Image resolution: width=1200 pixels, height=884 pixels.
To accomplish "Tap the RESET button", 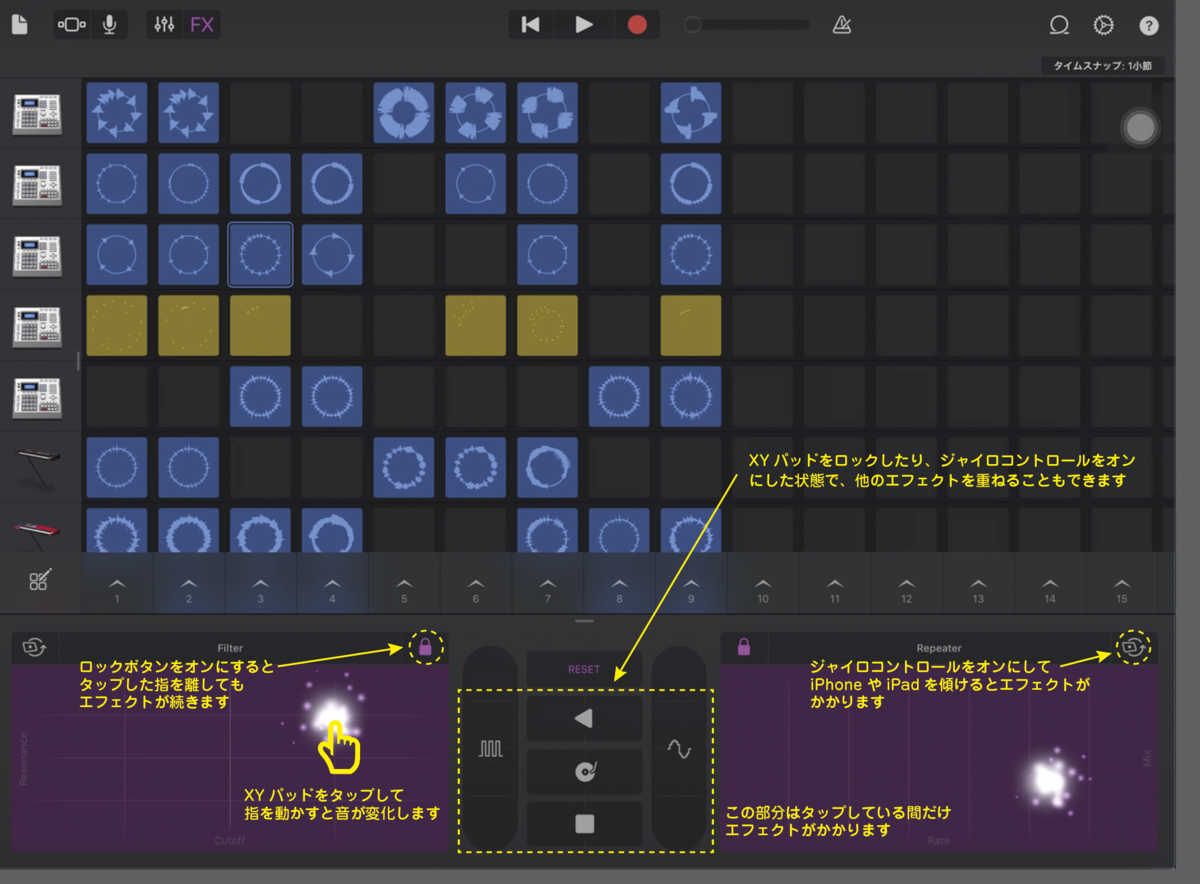I will pos(584,669).
